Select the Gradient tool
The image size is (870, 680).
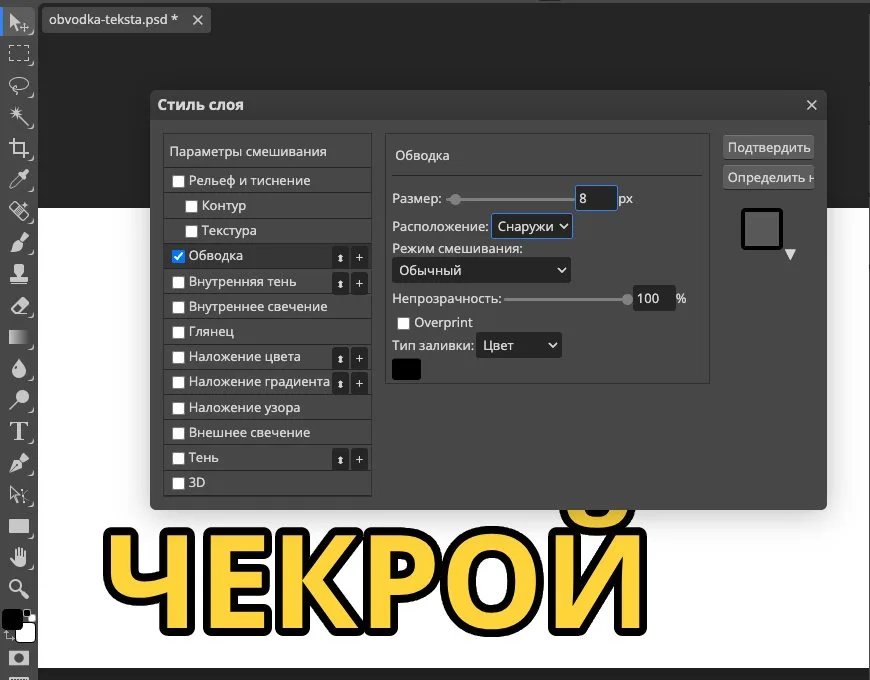coord(18,337)
